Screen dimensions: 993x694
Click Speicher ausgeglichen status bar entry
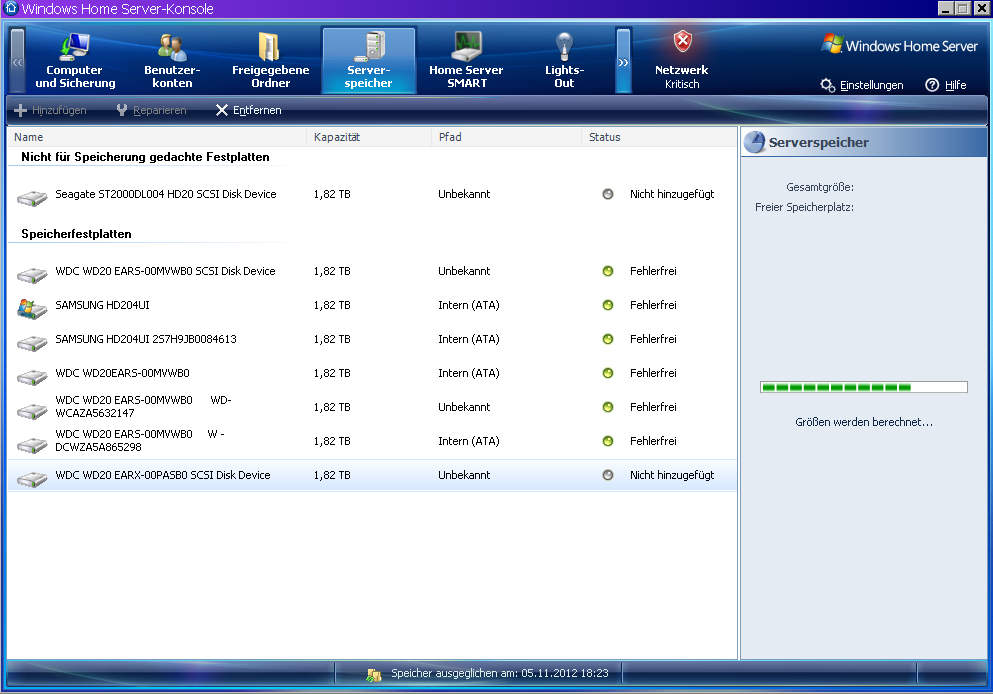coord(500,674)
